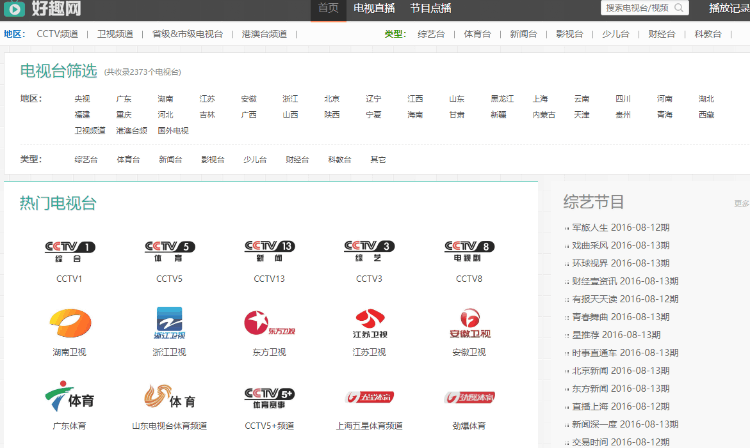Open 时事直通车 2016-08-13期 program
The height and width of the screenshot is (448, 750).
tap(625, 353)
